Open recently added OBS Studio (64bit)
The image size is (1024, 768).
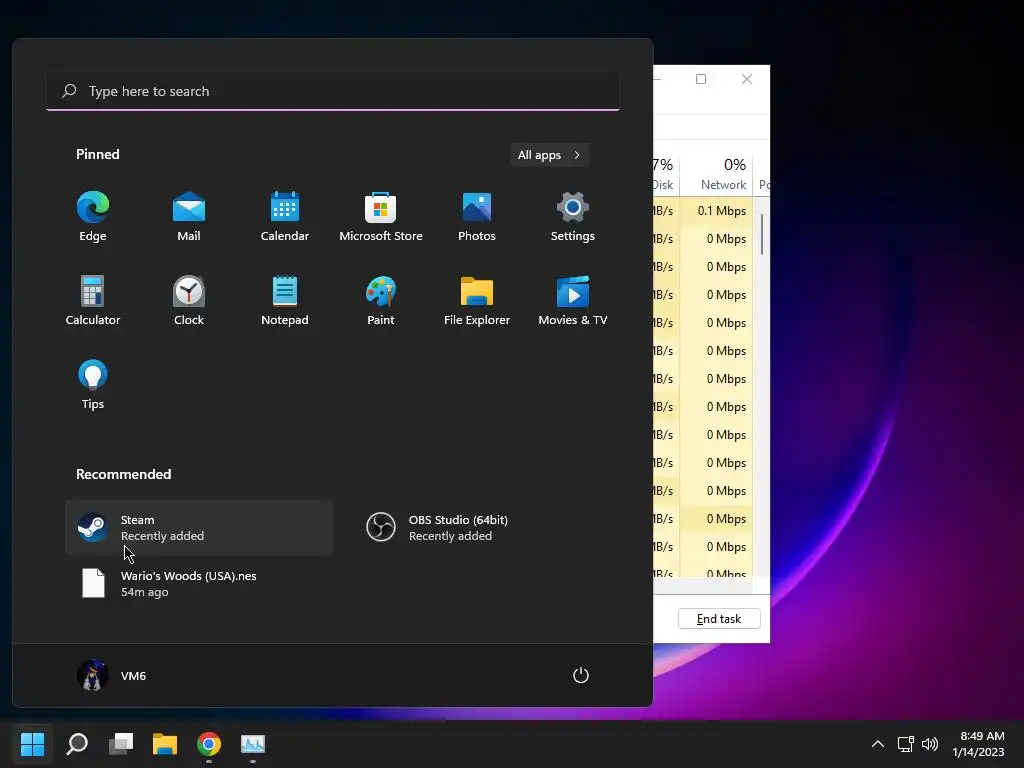[487, 528]
